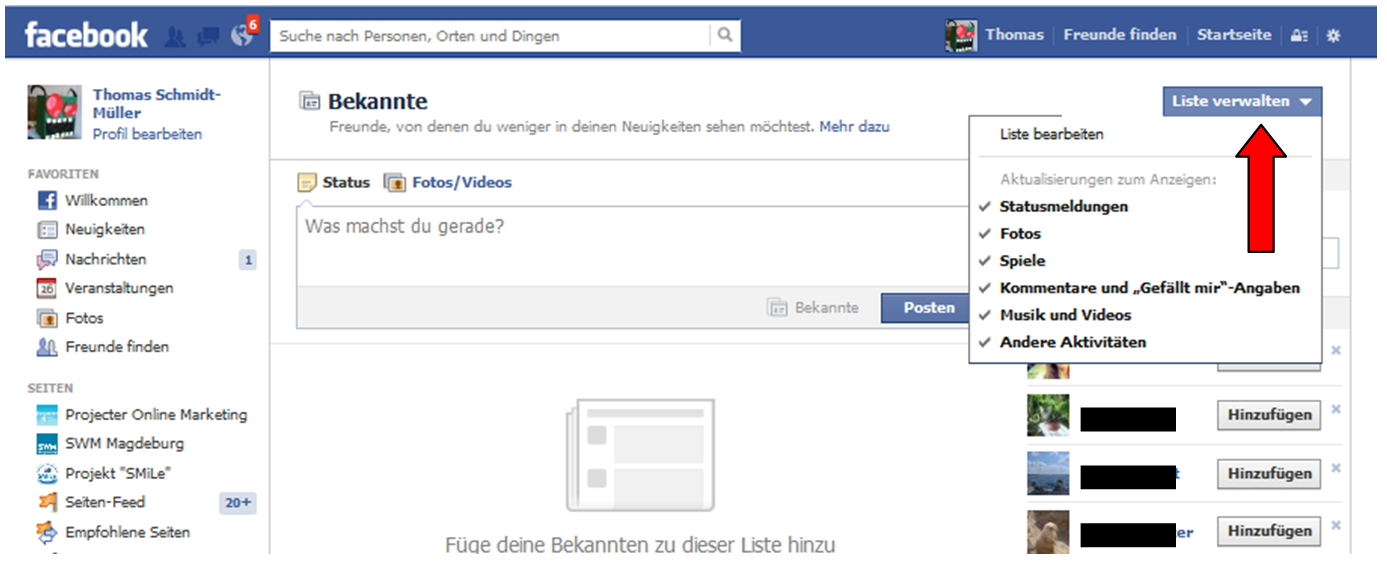Click the Projecter Online Marketing page link
Image resolution: width=1387 pixels, height=569 pixels.
tap(156, 415)
